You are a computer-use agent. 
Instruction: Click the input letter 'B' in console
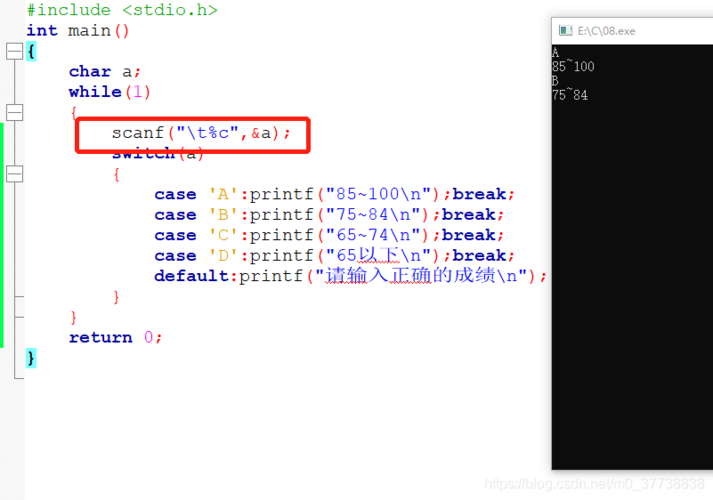pos(555,81)
